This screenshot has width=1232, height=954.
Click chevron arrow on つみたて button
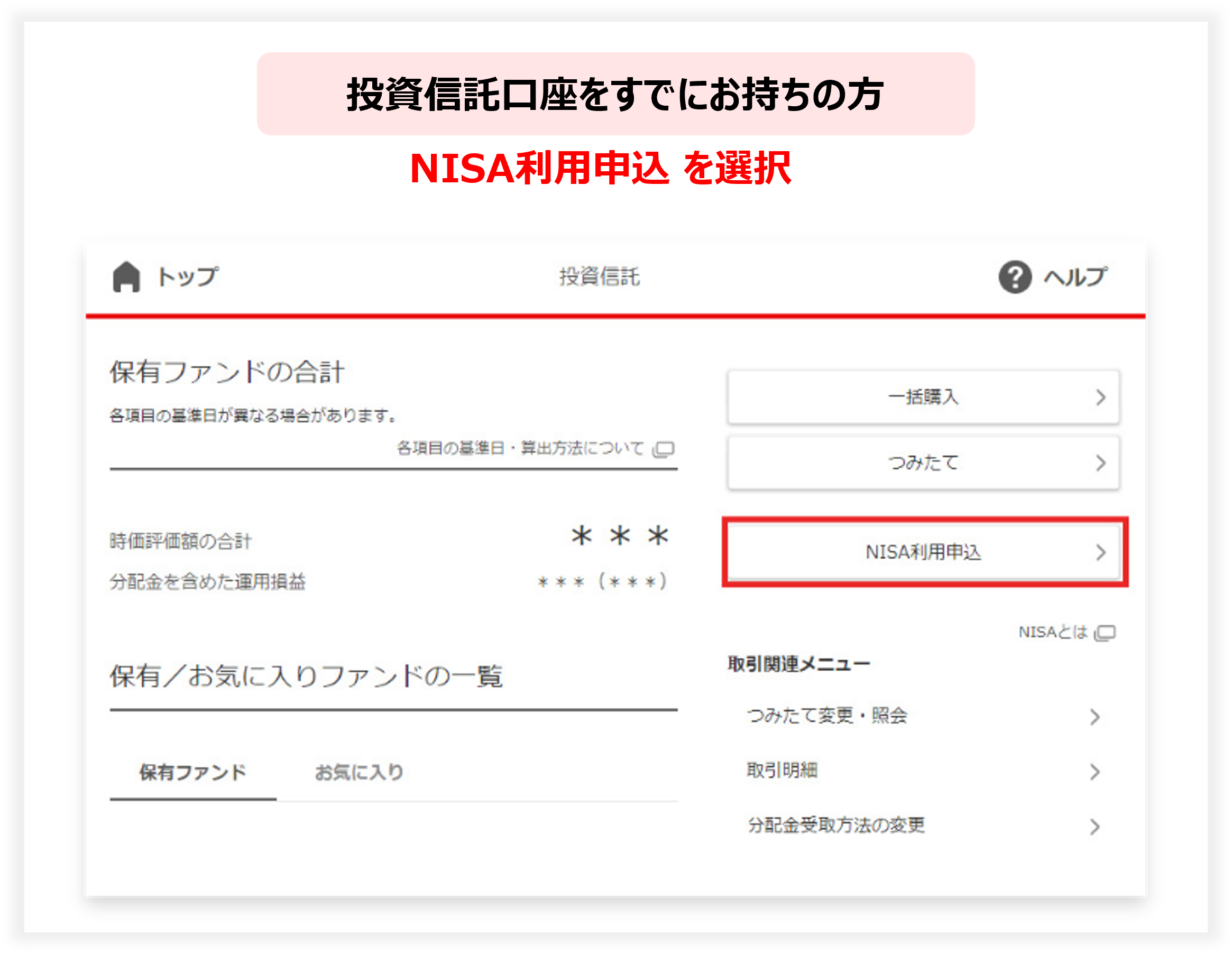[x=1100, y=463]
